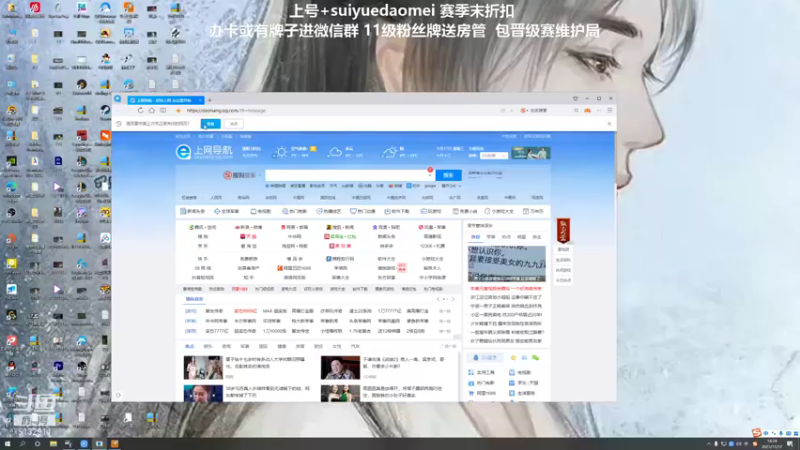This screenshot has height=450, width=800.
Task: Open the sidebar video thumbnail
Action: point(507,264)
